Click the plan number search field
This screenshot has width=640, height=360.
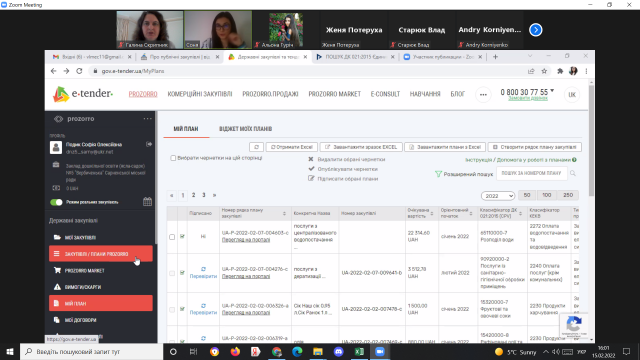(531, 173)
